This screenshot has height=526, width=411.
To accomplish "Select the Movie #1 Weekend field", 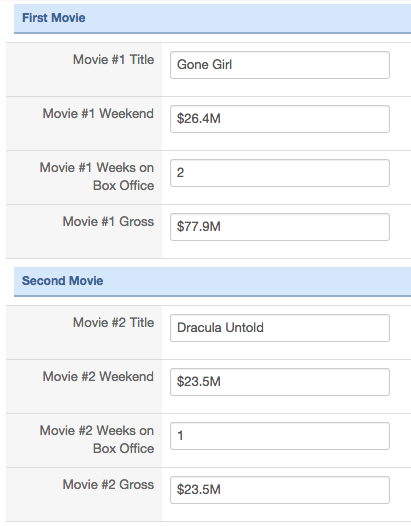I will pyautogui.click(x=280, y=119).
